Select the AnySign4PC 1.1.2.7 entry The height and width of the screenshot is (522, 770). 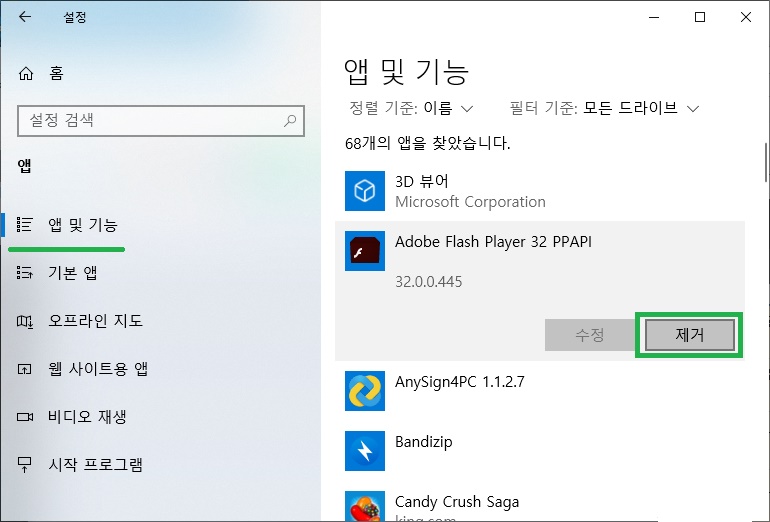[460, 382]
